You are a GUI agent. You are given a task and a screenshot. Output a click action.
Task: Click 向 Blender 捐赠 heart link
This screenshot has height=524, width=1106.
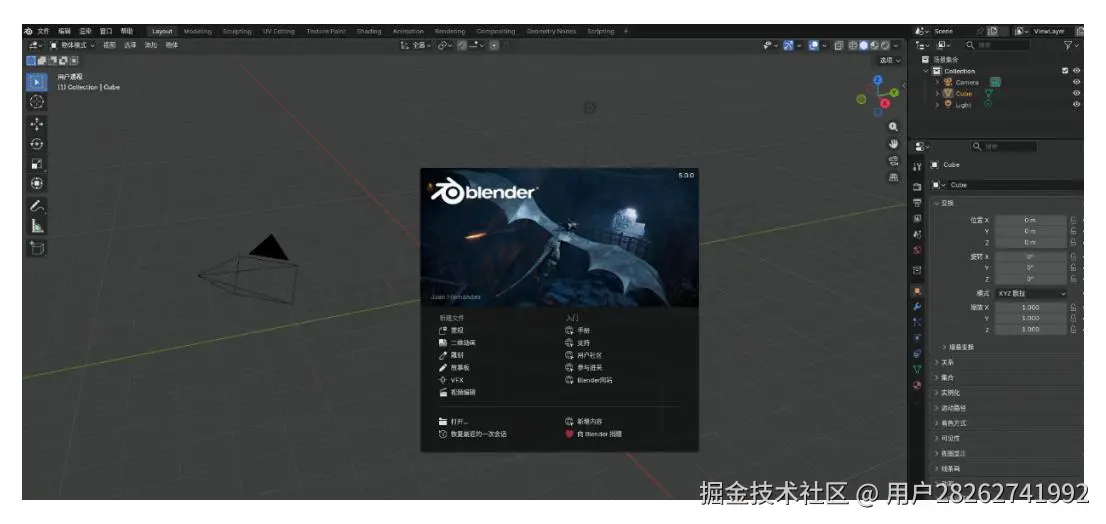point(593,434)
